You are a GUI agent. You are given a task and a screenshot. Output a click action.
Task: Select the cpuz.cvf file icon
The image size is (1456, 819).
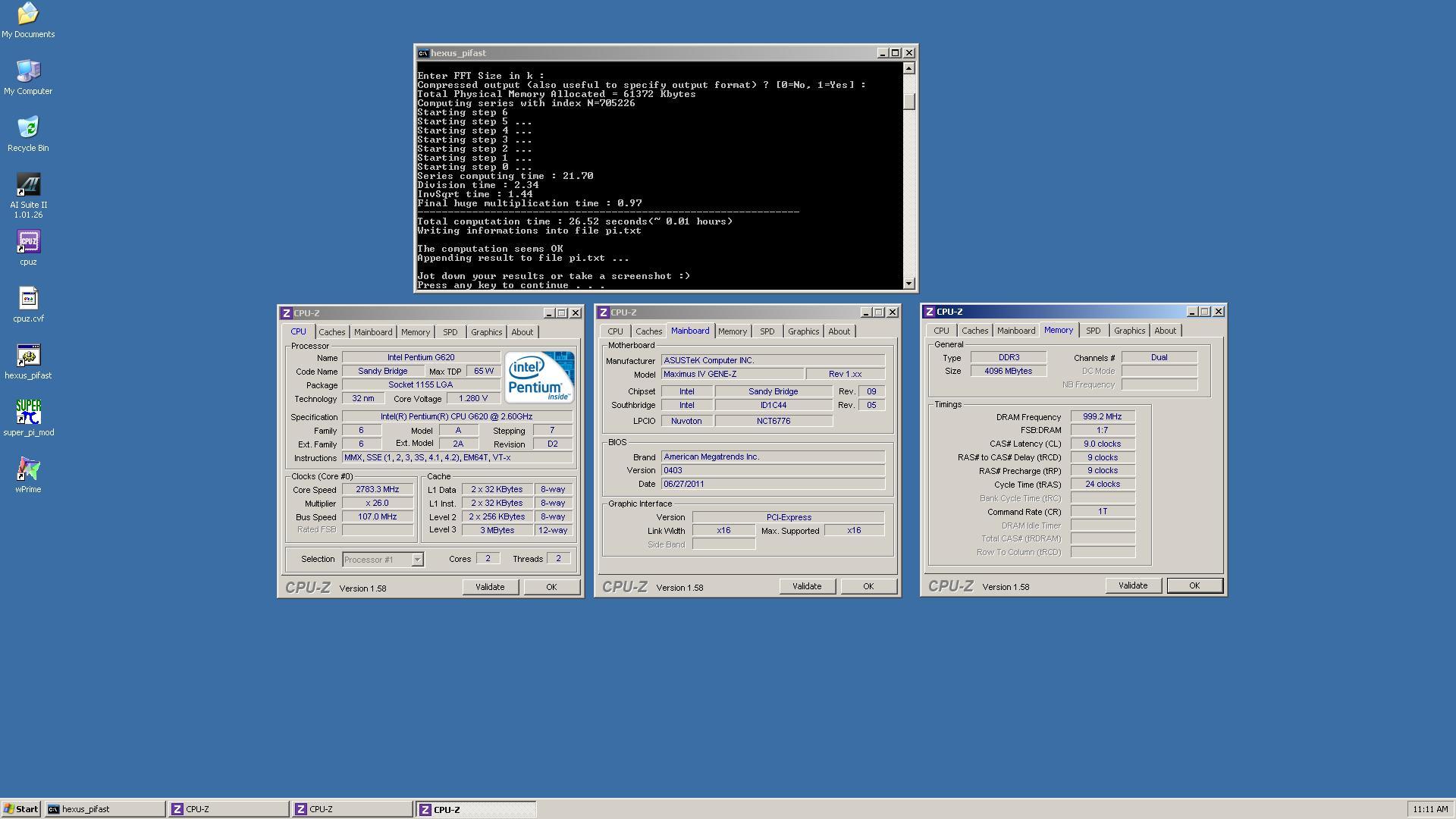coord(28,305)
